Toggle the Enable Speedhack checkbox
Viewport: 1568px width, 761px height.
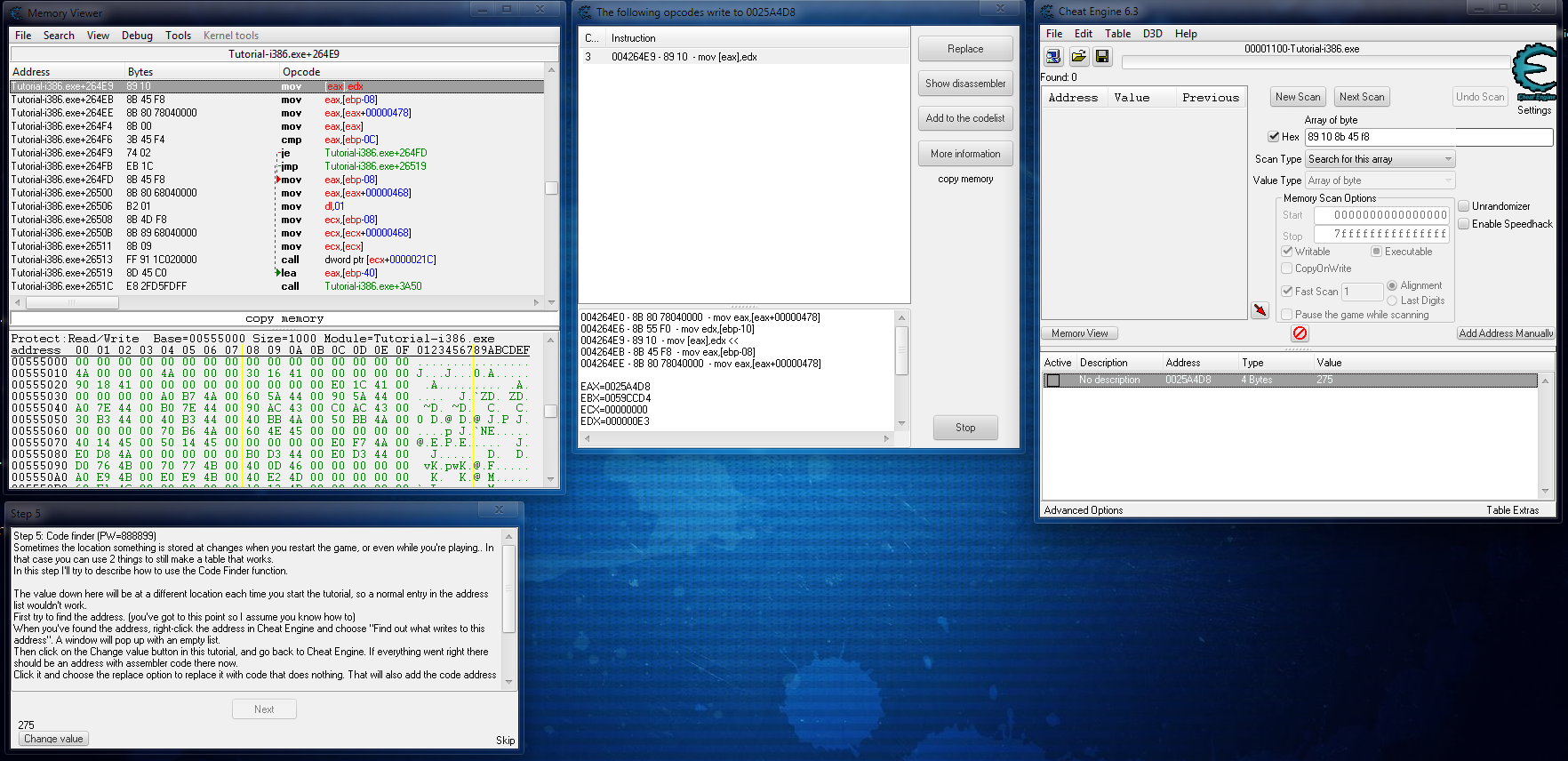1463,224
